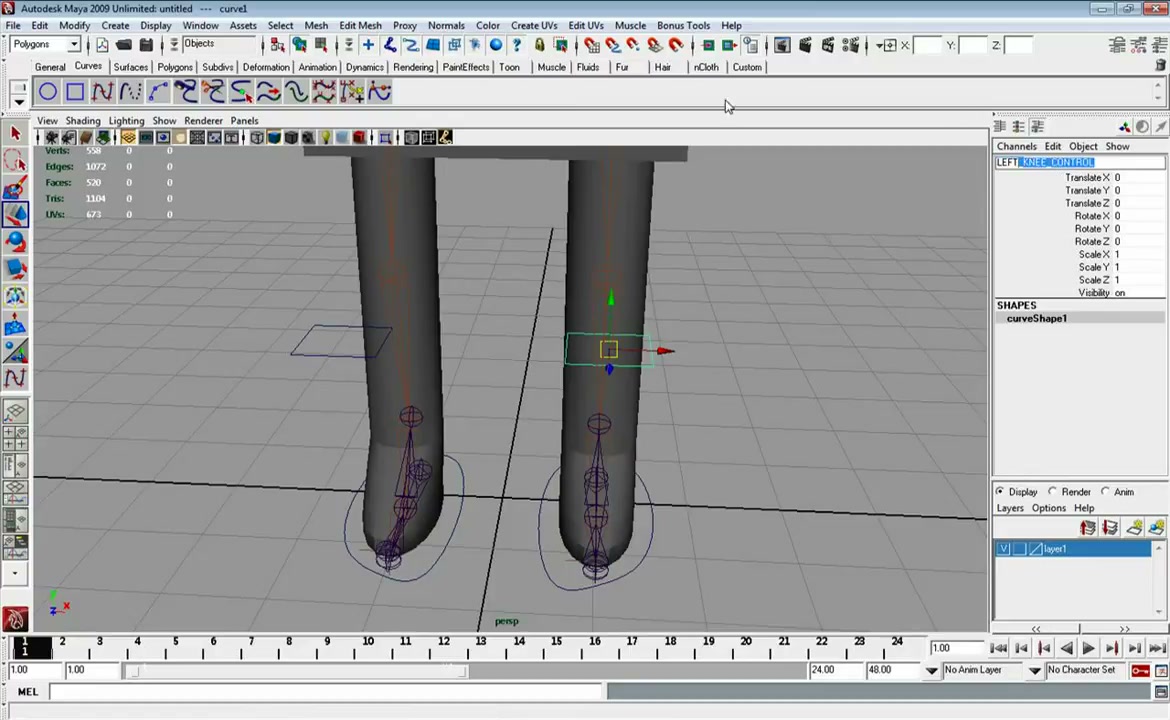1170x720 pixels.
Task: Click the Y coordinate input field
Action: (x=972, y=46)
